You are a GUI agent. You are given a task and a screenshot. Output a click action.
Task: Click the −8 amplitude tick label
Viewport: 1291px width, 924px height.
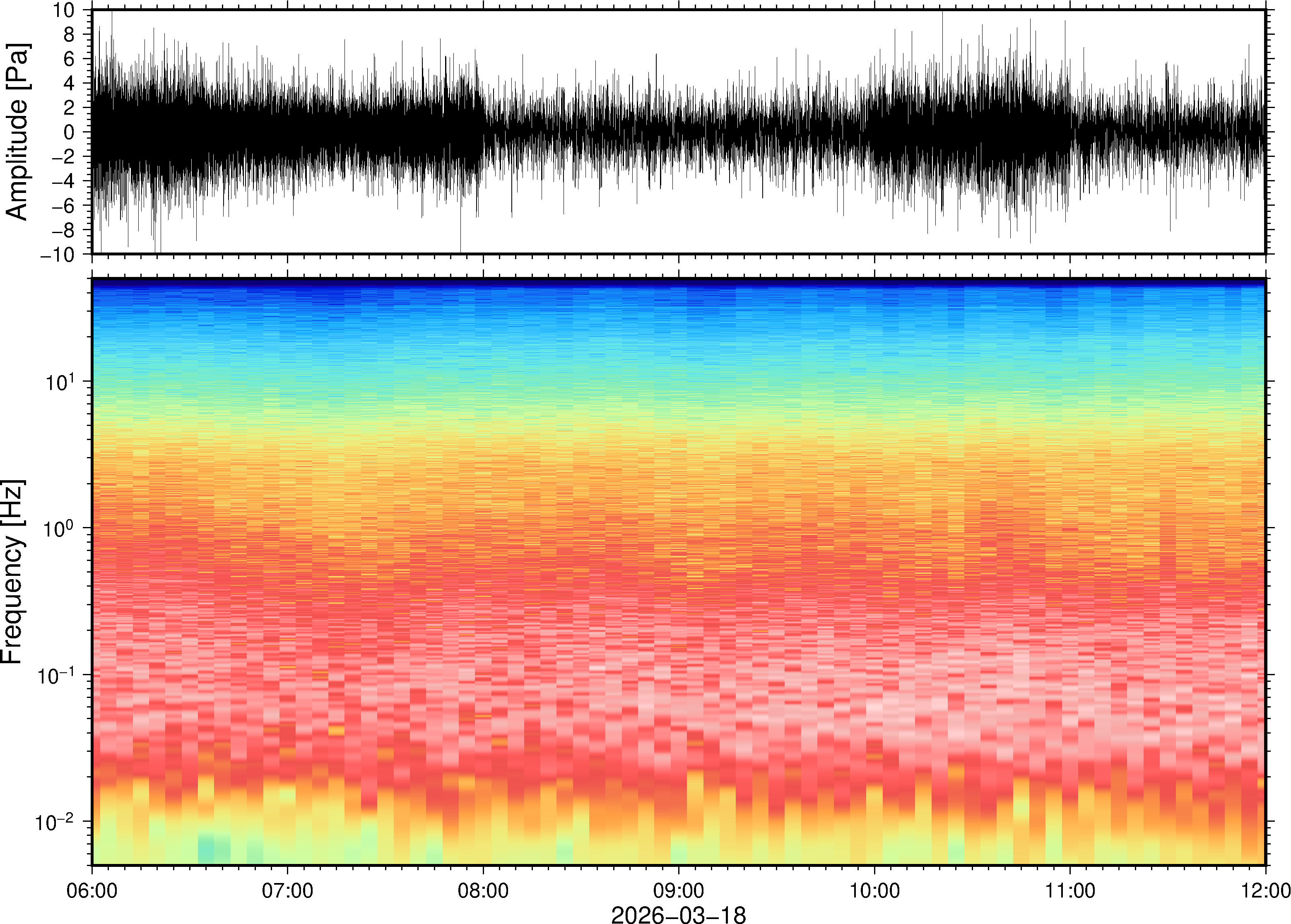point(63,231)
